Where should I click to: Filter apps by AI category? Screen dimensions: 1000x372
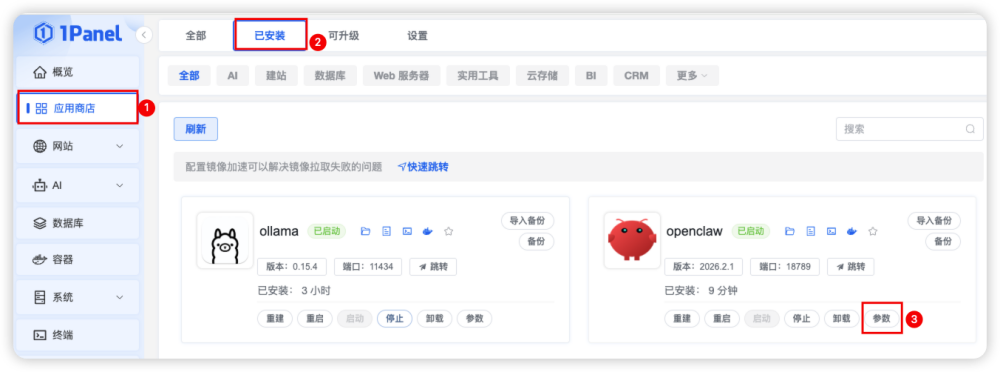click(x=233, y=75)
